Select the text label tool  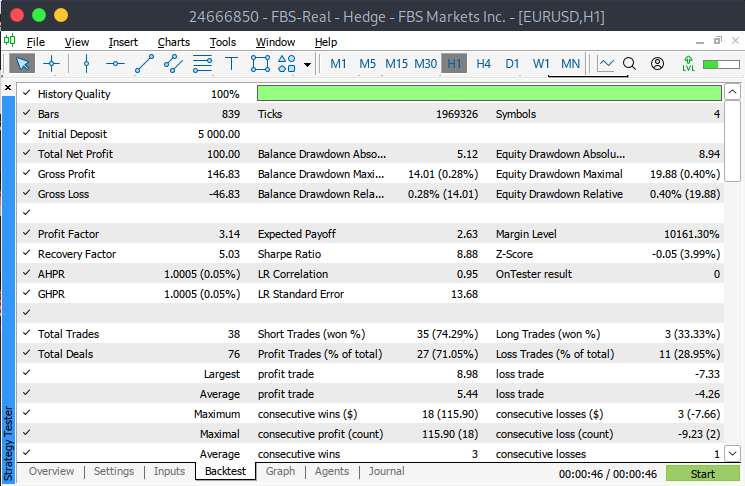point(231,63)
